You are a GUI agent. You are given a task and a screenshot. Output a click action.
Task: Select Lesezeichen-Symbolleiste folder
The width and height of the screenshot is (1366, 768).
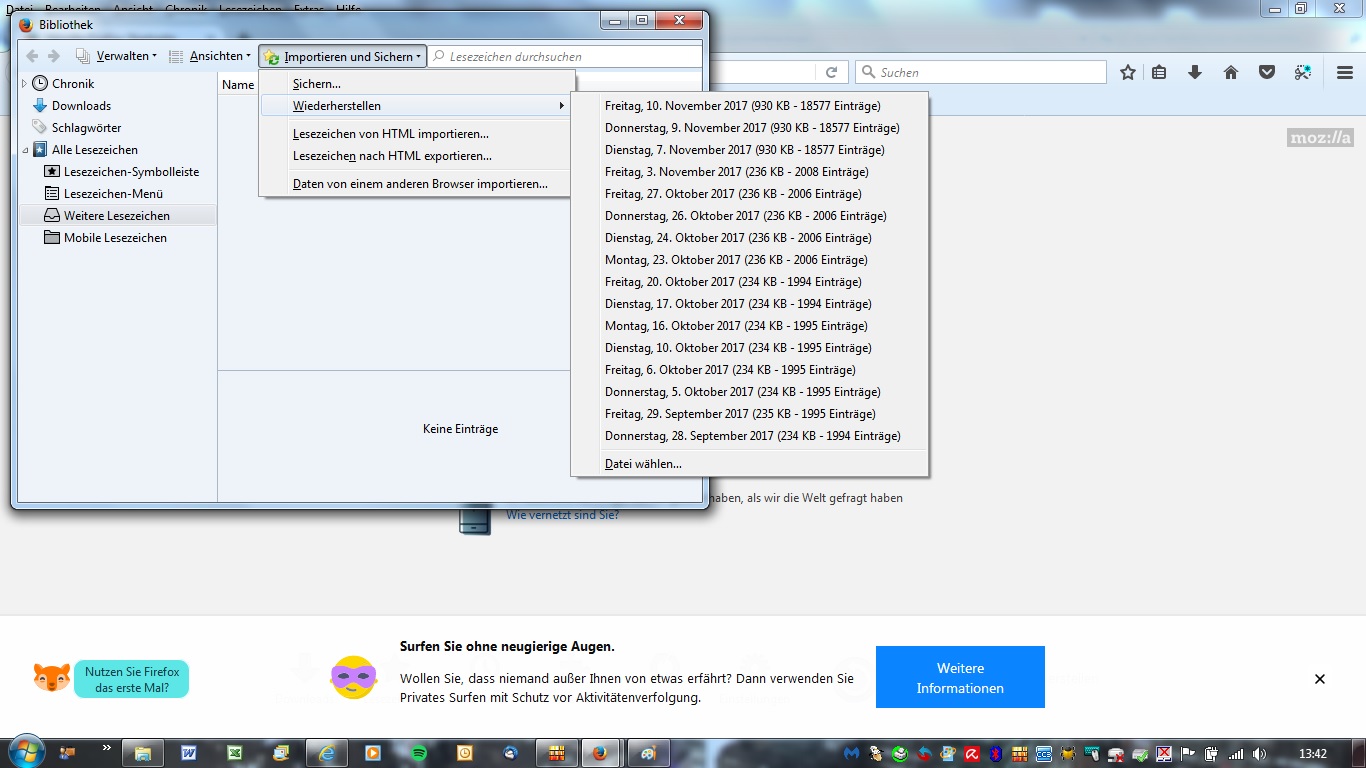coord(131,172)
